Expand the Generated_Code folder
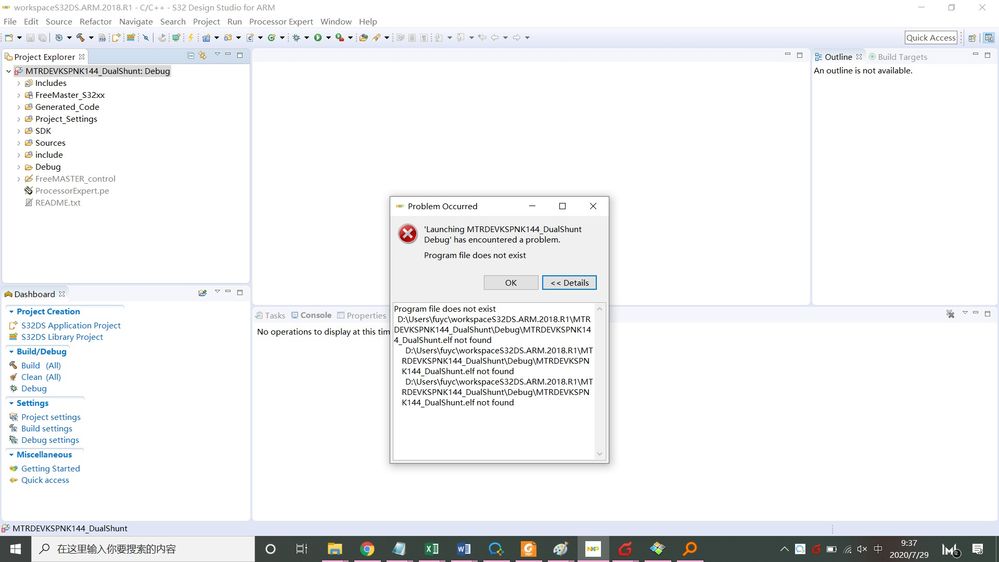The height and width of the screenshot is (562, 999). [x=18, y=107]
